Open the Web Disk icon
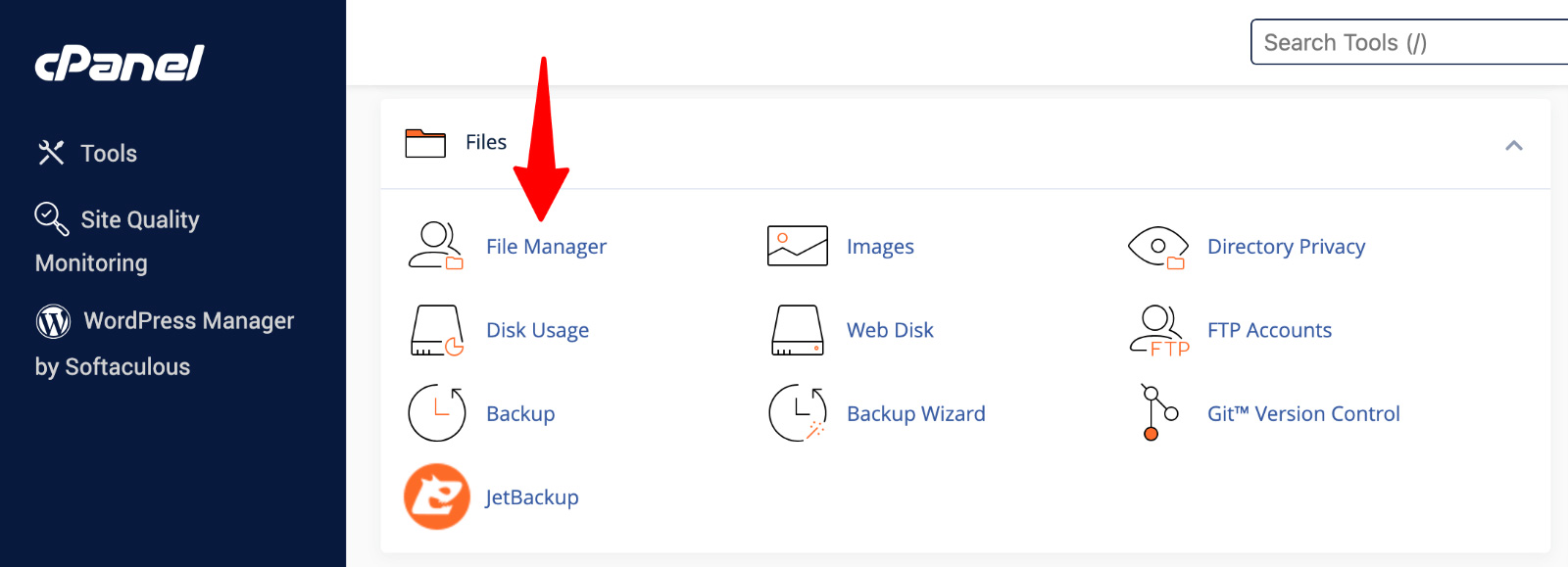Viewport: 1568px width, 567px height. click(x=797, y=330)
